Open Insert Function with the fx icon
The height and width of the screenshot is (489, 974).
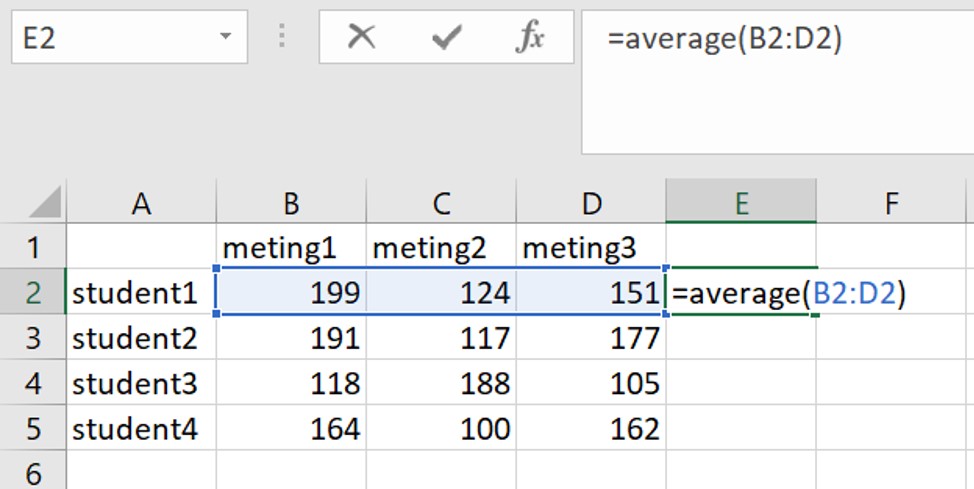tap(529, 38)
